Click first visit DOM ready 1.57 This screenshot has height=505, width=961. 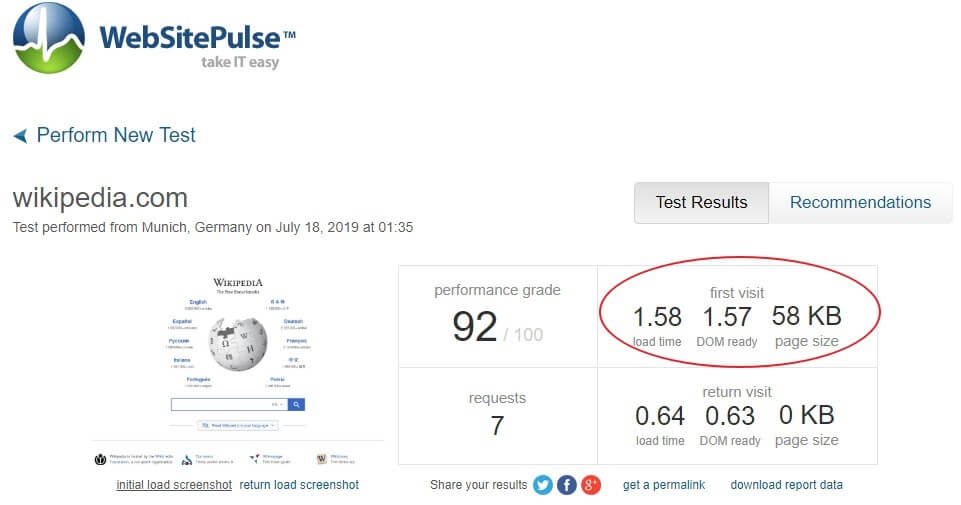[x=727, y=317]
